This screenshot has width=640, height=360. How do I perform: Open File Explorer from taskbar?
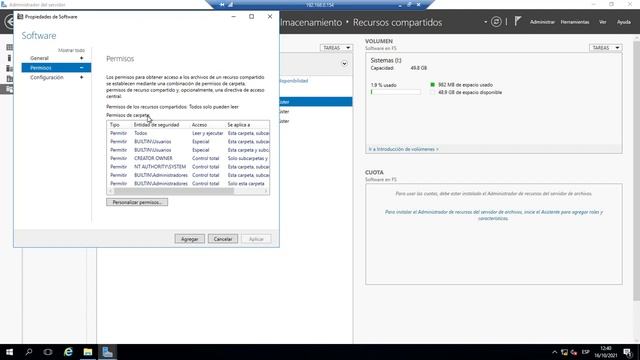coord(88,352)
